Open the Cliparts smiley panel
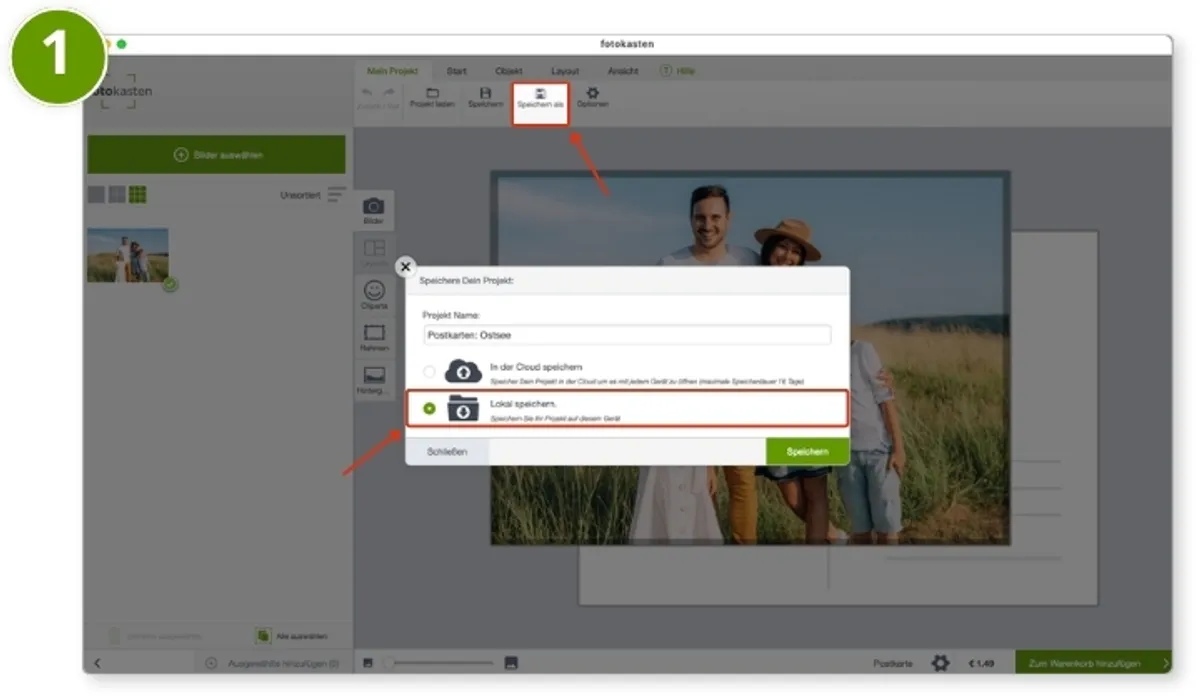This screenshot has height=700, width=1200. tap(374, 295)
